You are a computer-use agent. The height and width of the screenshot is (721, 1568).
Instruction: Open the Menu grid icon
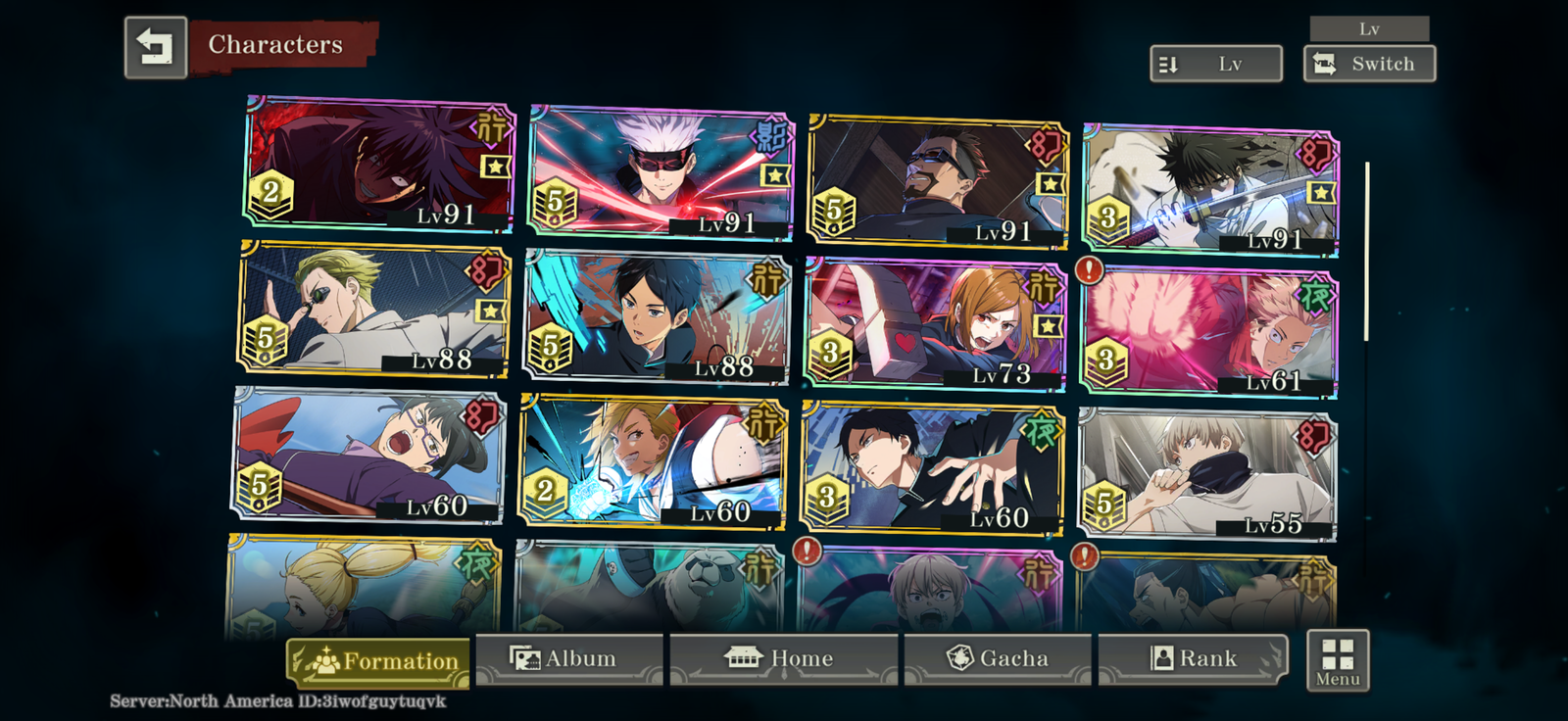pyautogui.click(x=1338, y=660)
